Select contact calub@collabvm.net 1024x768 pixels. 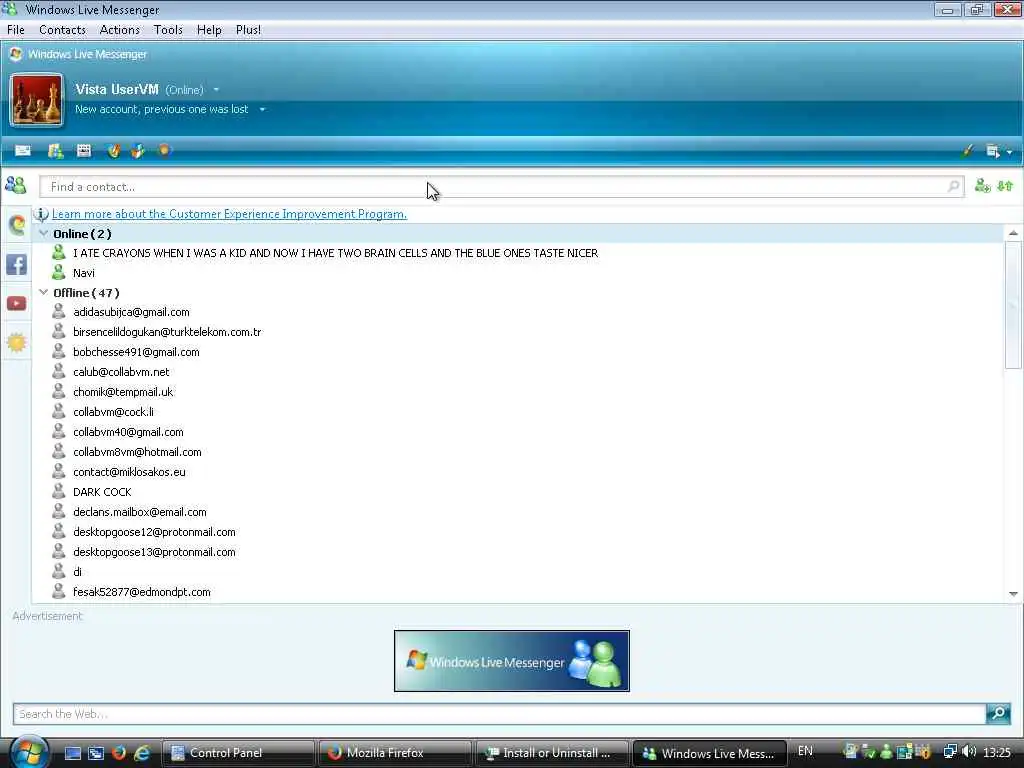tap(121, 372)
